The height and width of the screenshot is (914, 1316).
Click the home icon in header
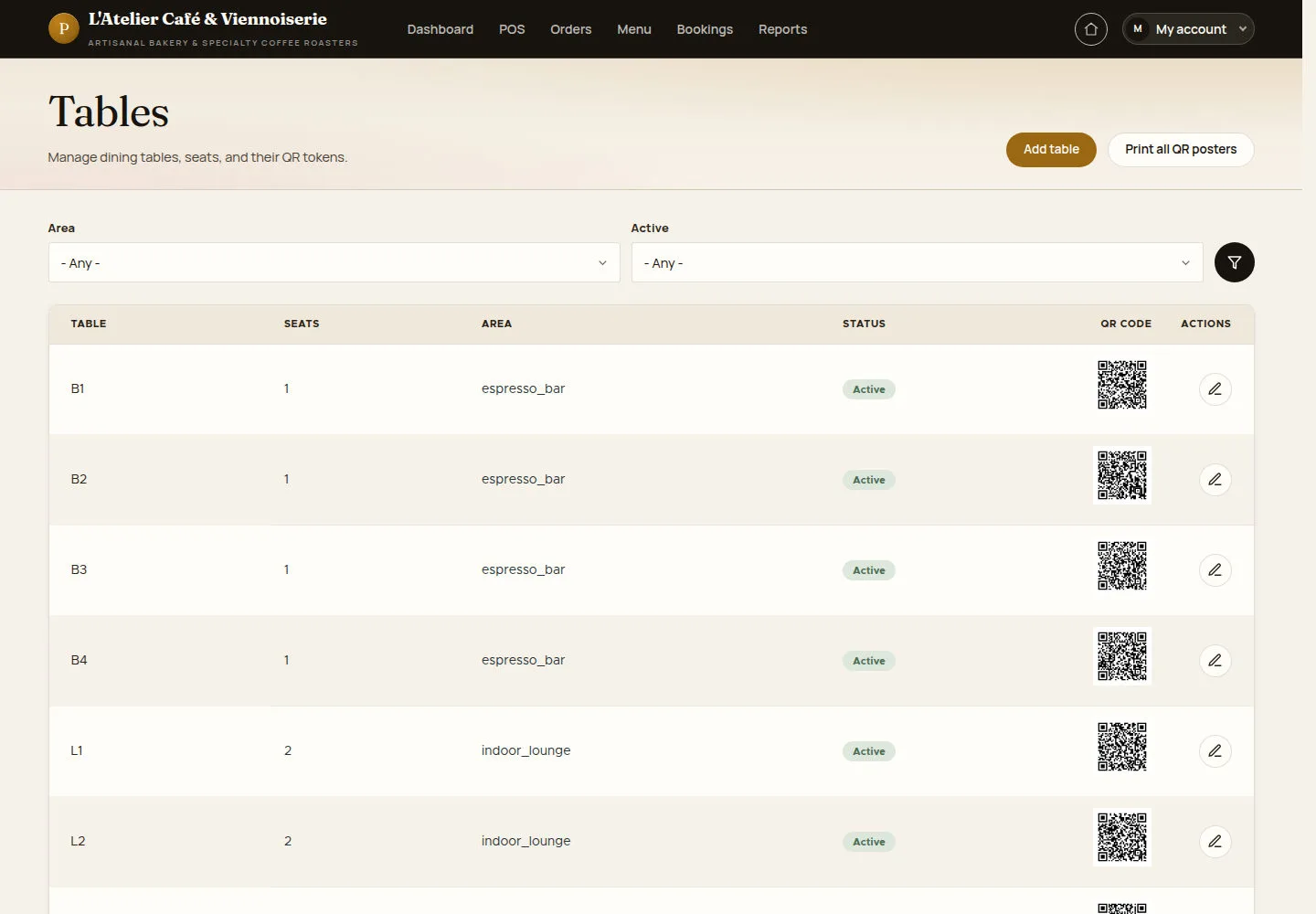[1090, 29]
